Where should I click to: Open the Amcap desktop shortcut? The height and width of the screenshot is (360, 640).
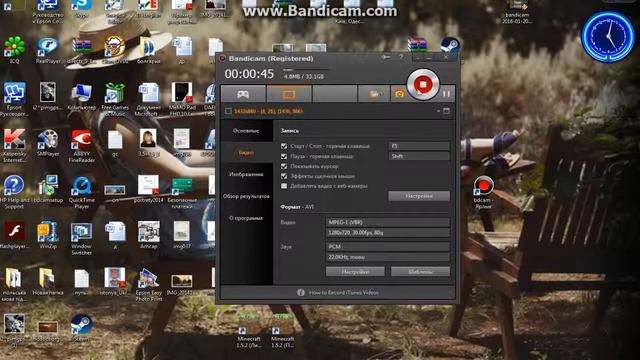click(149, 236)
